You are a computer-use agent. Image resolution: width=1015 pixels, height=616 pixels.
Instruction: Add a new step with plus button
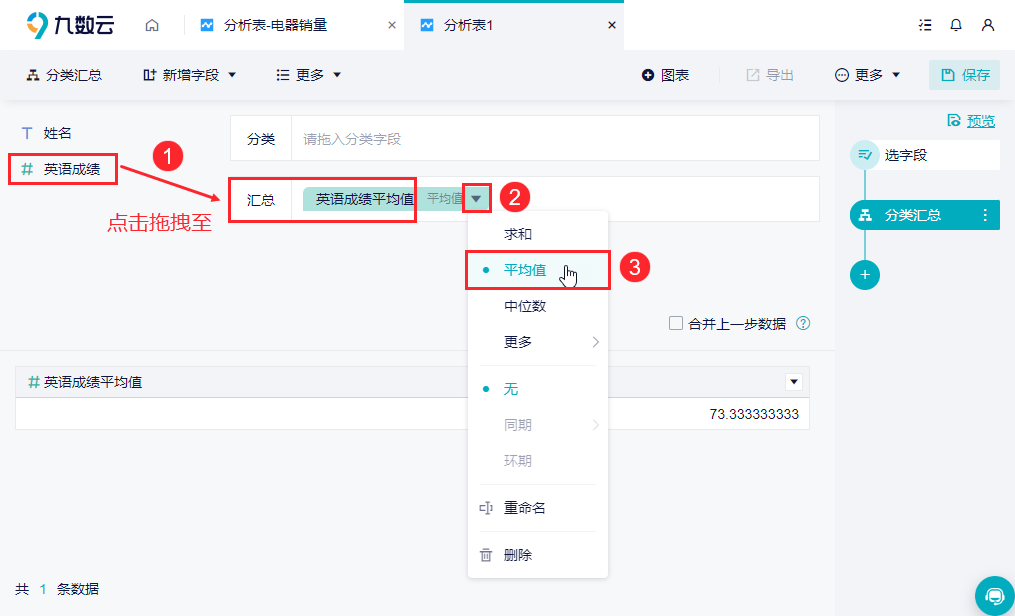[865, 275]
